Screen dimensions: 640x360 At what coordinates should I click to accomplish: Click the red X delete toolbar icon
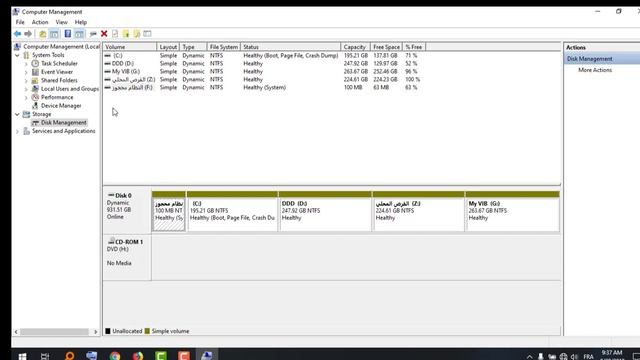[x=104, y=34]
